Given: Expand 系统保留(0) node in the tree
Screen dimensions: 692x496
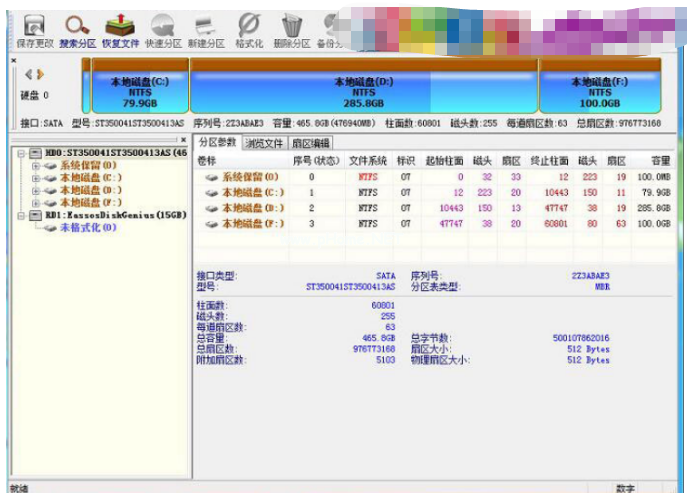Looking at the screenshot, I should click(36, 165).
